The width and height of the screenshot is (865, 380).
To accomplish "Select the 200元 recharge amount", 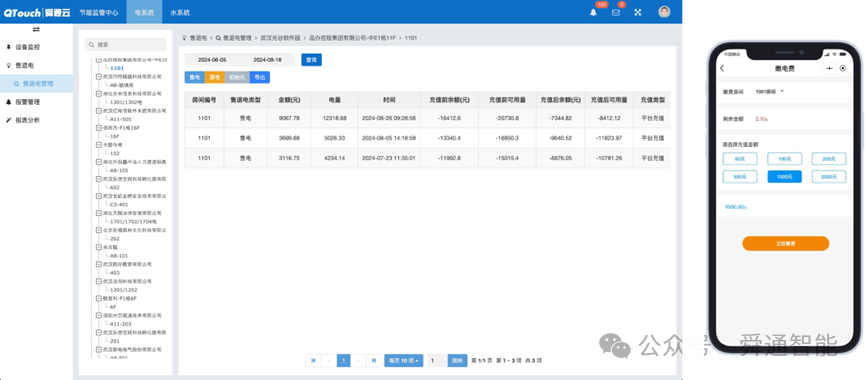I will click(829, 159).
